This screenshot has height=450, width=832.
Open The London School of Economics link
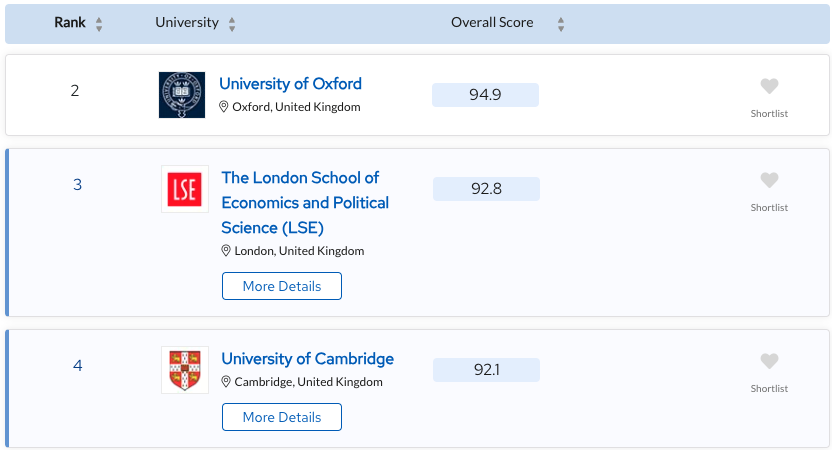(x=305, y=202)
